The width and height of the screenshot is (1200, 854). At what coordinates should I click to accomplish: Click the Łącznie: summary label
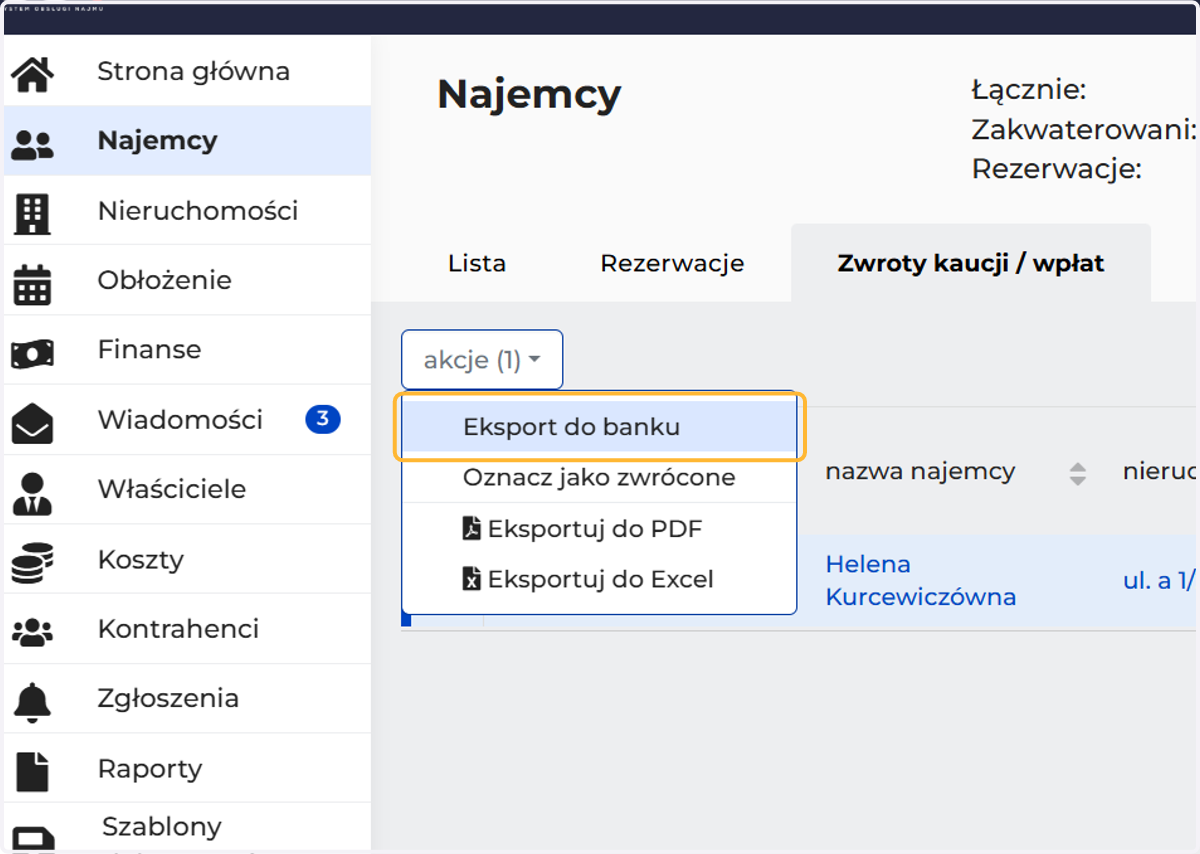coord(1029,90)
